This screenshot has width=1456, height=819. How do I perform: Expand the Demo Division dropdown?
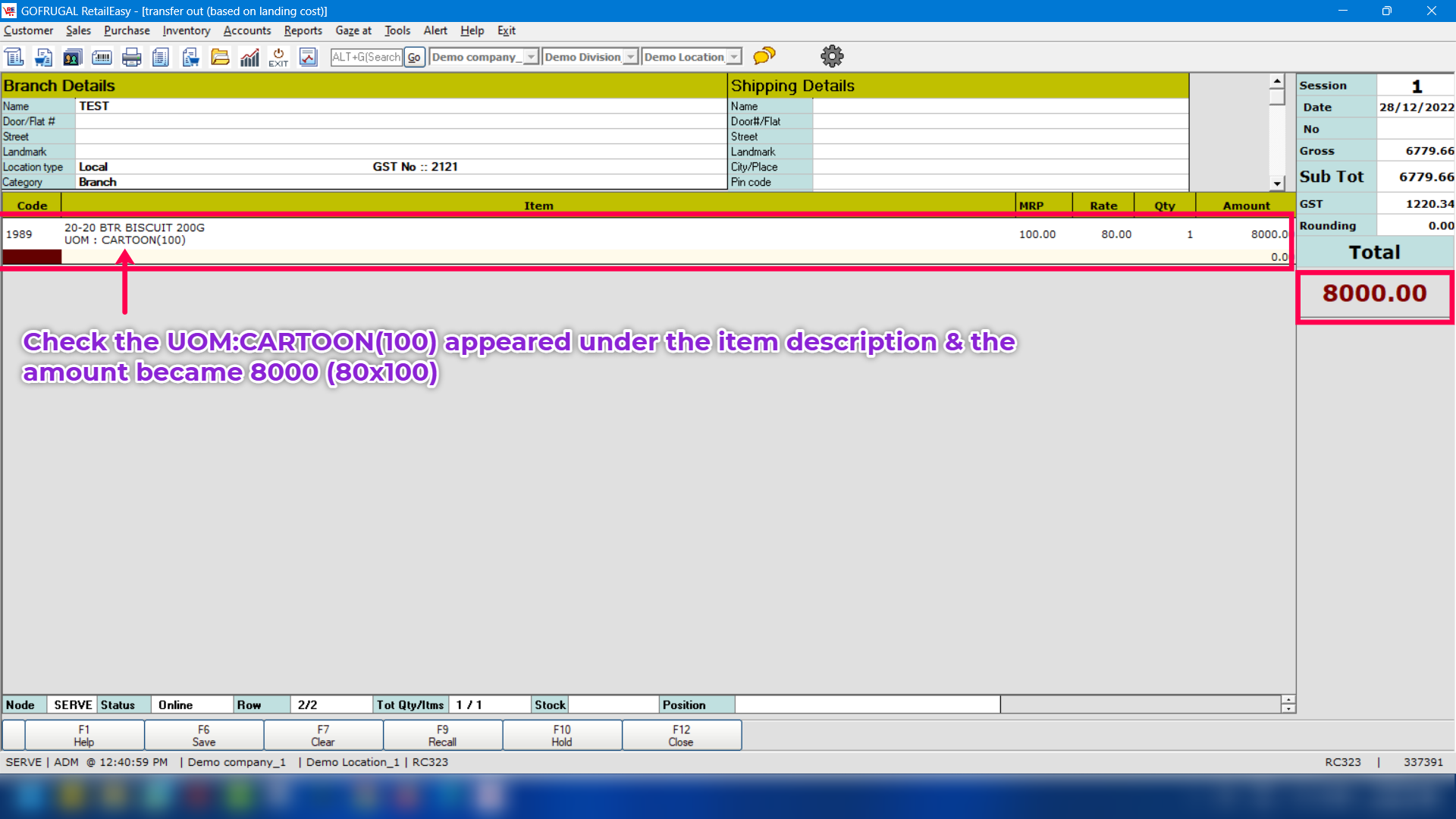point(630,57)
